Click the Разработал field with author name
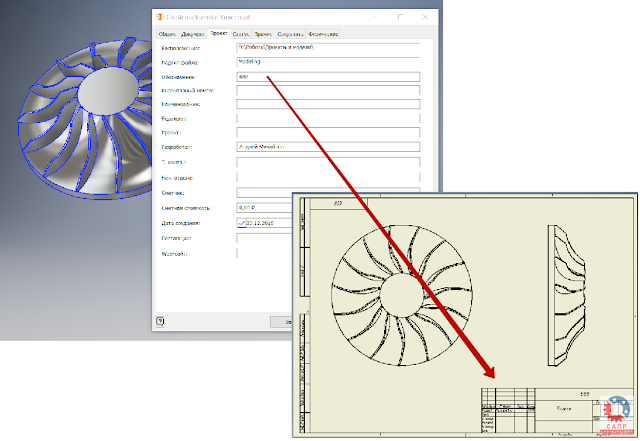This screenshot has height=441, width=640. click(328, 147)
